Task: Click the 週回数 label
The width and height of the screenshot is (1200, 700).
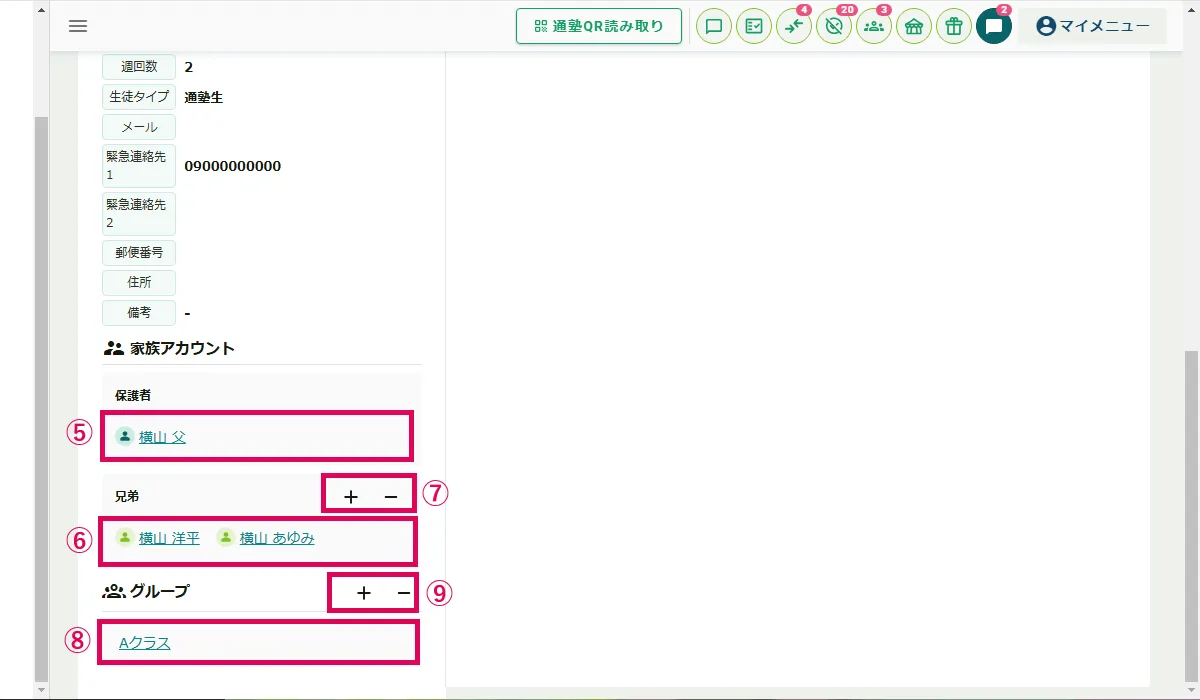Action: coord(139,67)
